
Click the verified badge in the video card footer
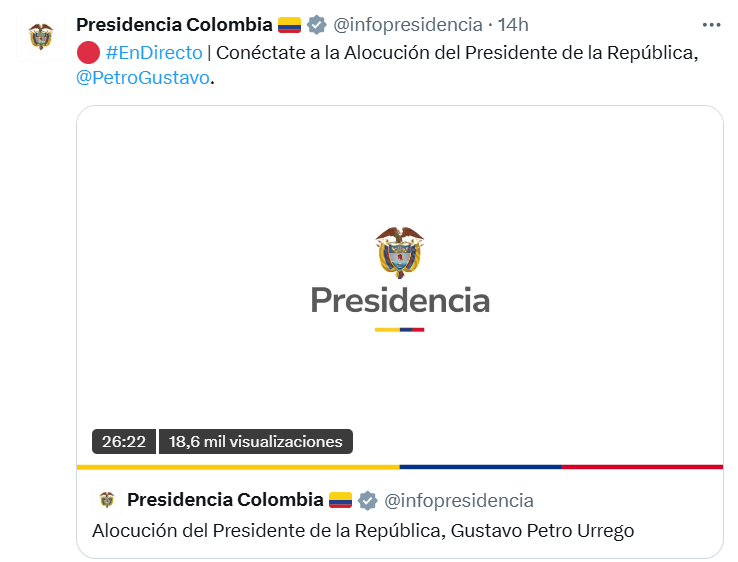(368, 500)
